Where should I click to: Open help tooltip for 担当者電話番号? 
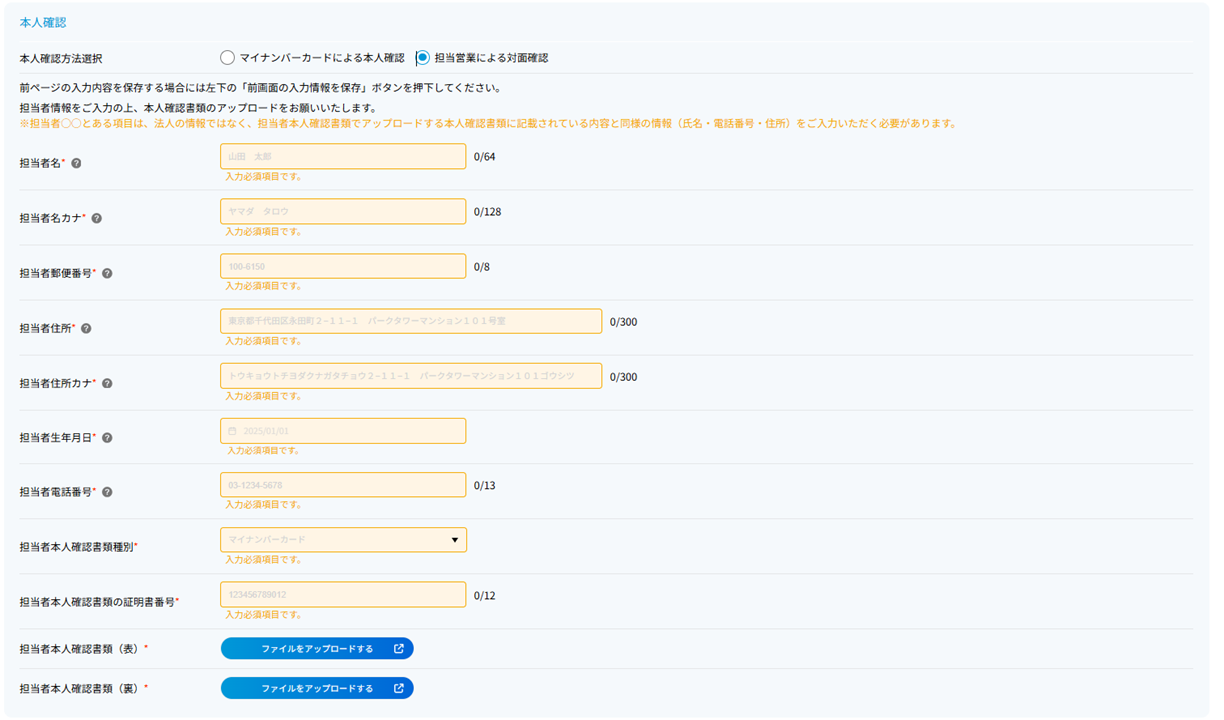107,492
